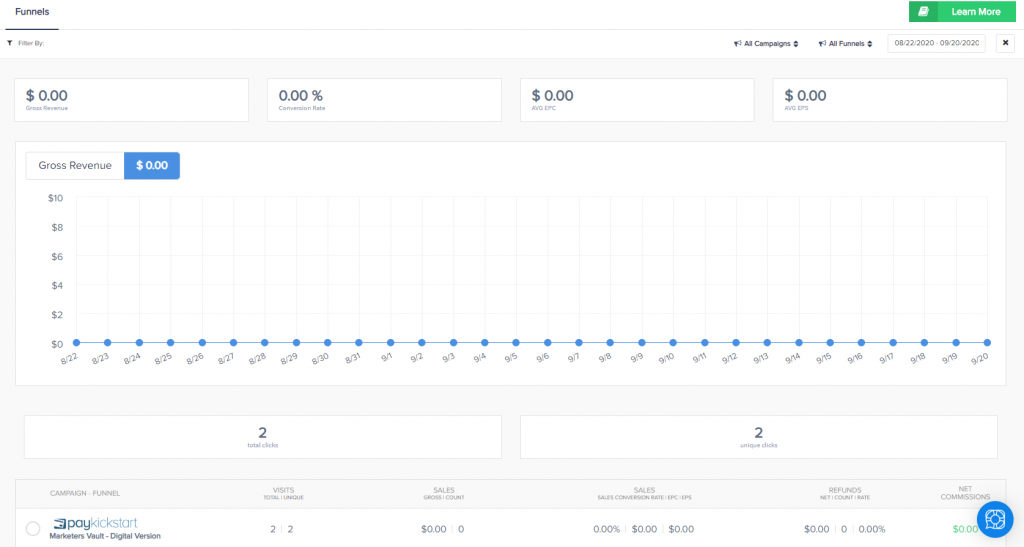Switch to the Funnels tab
Viewport: 1024px width, 547px height.
[32, 12]
